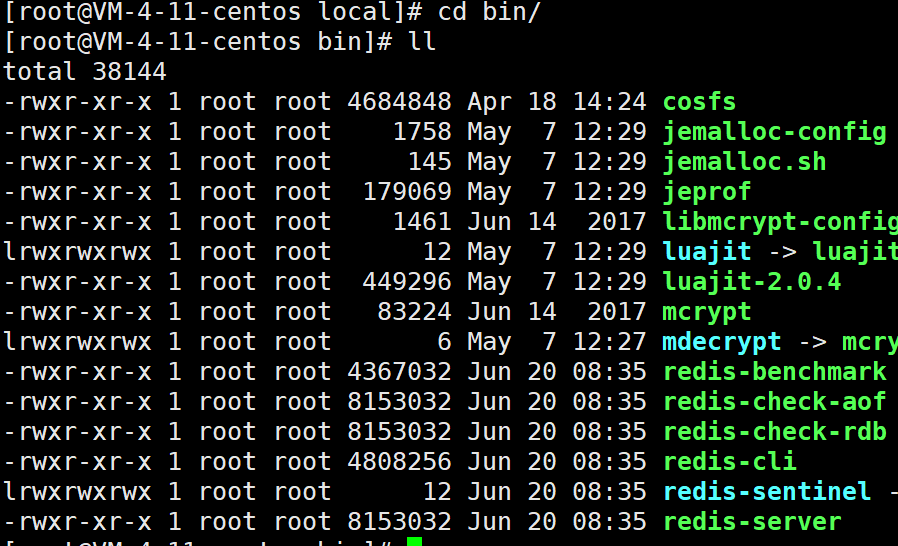Click file size 179069 of jeprof

(x=407, y=192)
